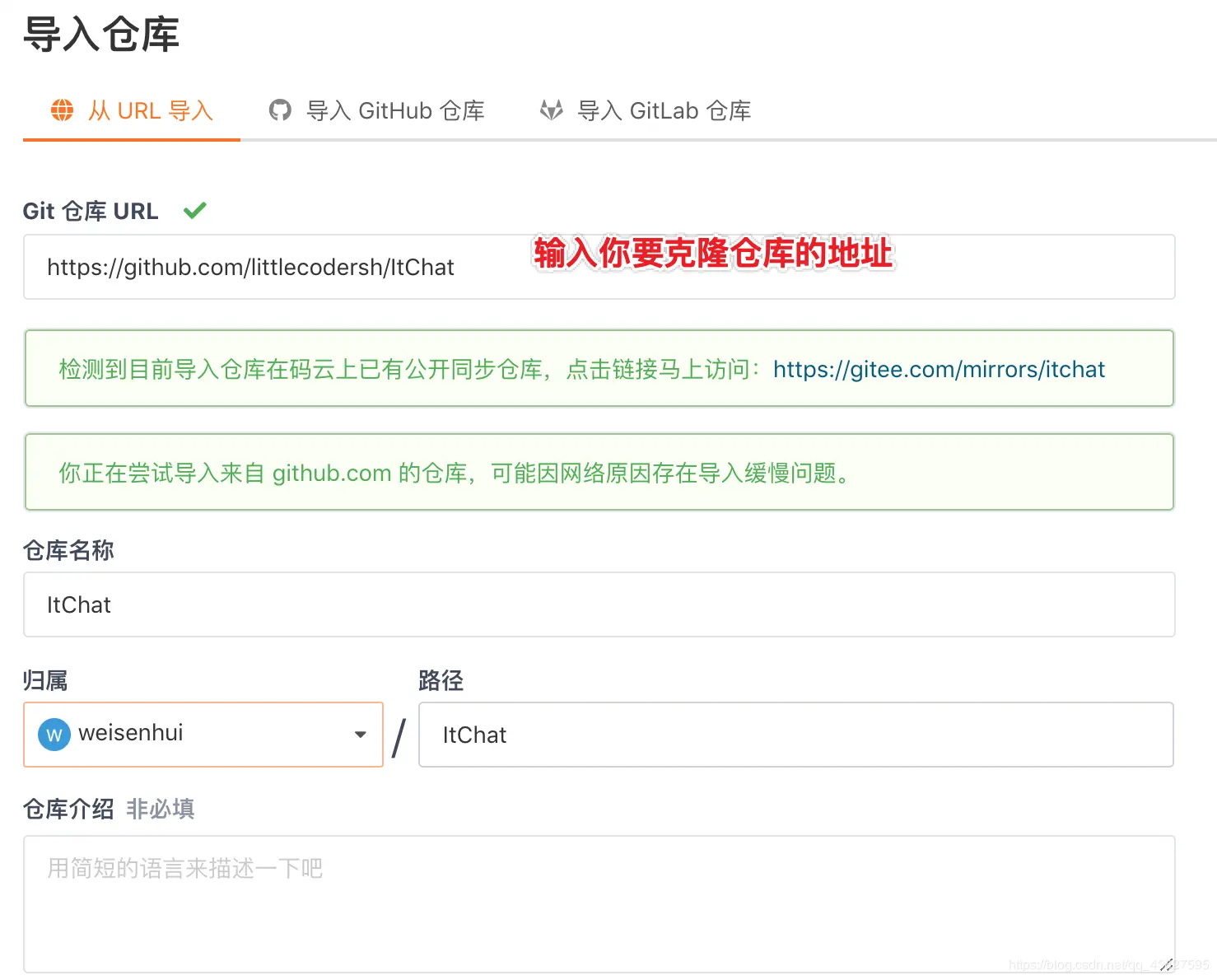Switch to the 导入 GitHub 仓库 tab
The image size is (1217, 980).
coord(377,111)
